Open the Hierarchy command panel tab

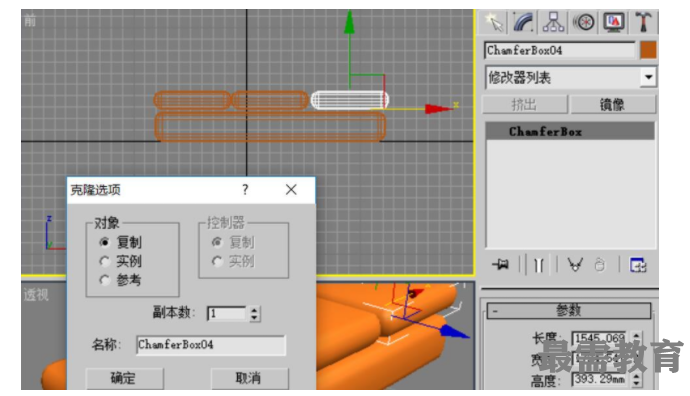click(x=553, y=22)
